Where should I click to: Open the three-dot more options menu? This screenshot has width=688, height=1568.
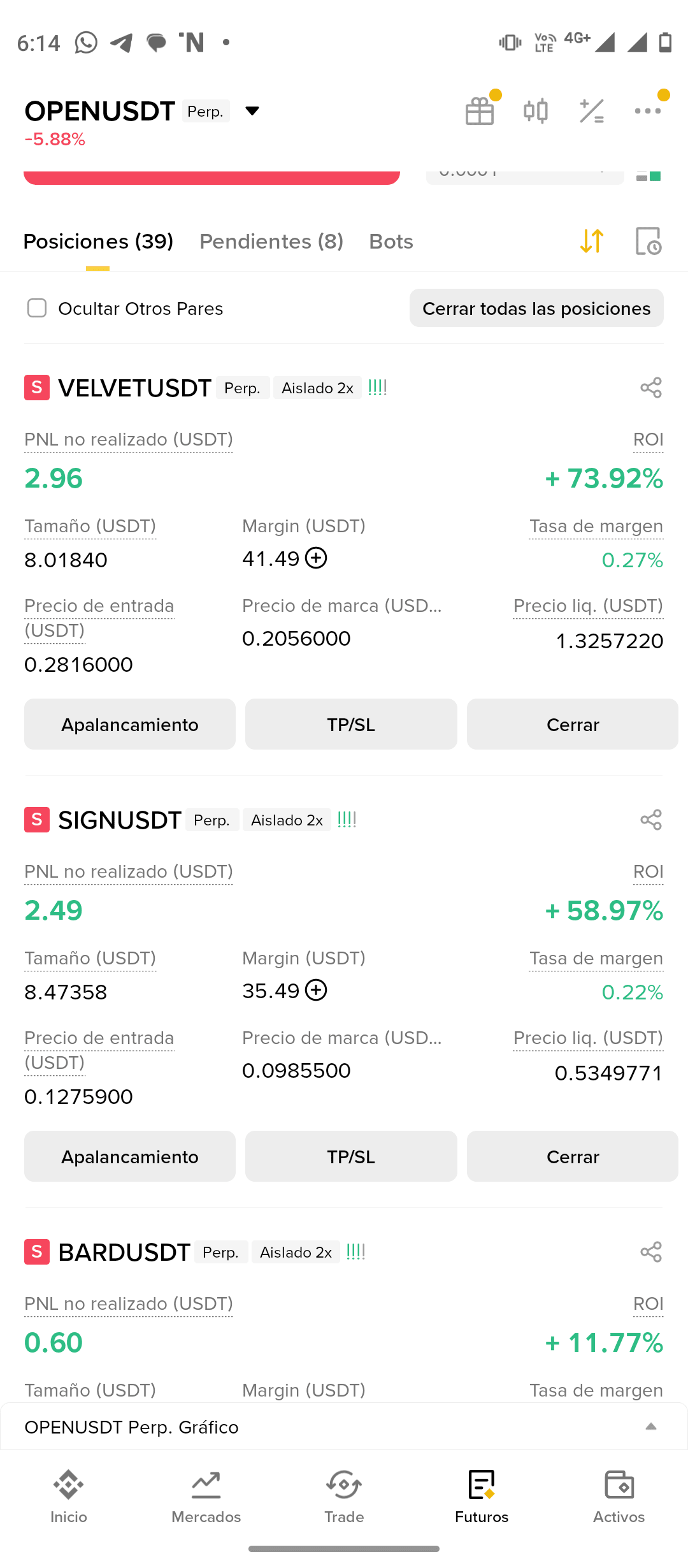647,112
